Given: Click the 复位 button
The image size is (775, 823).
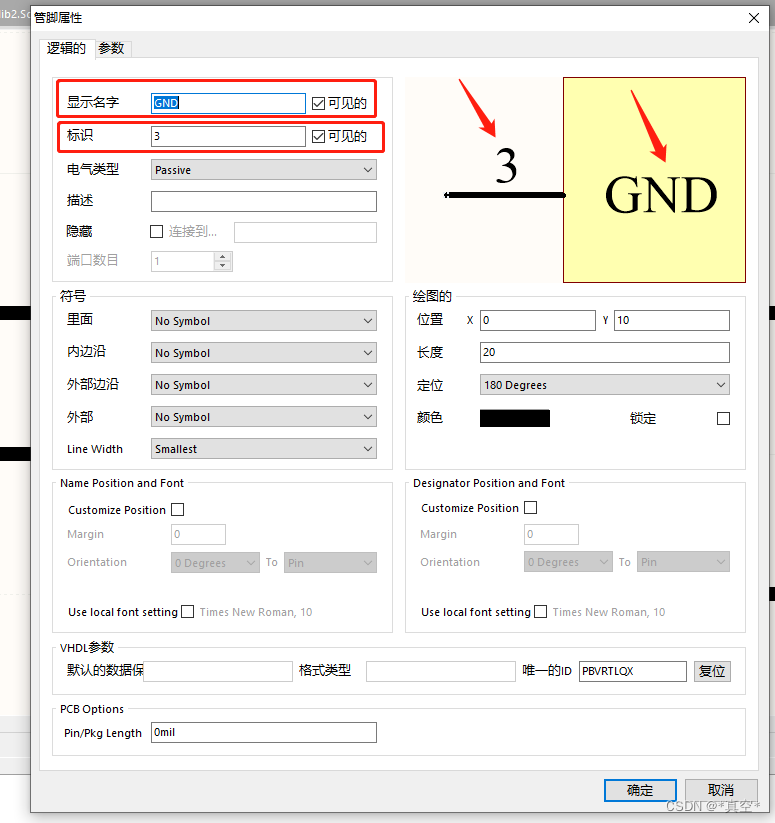Looking at the screenshot, I should pyautogui.click(x=712, y=671).
